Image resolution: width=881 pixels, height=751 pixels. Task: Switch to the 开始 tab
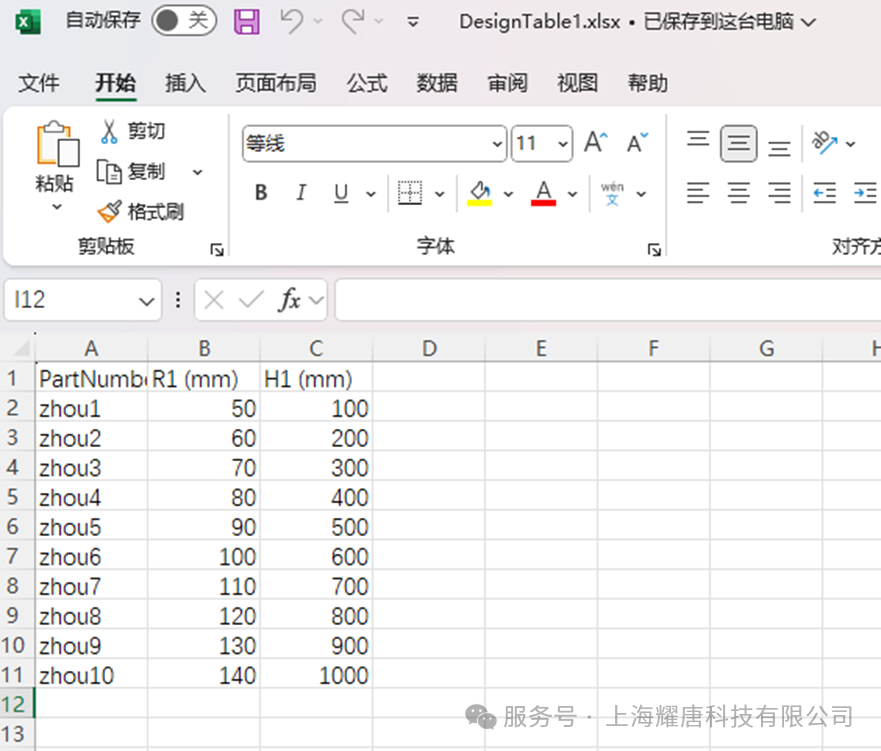(x=116, y=83)
